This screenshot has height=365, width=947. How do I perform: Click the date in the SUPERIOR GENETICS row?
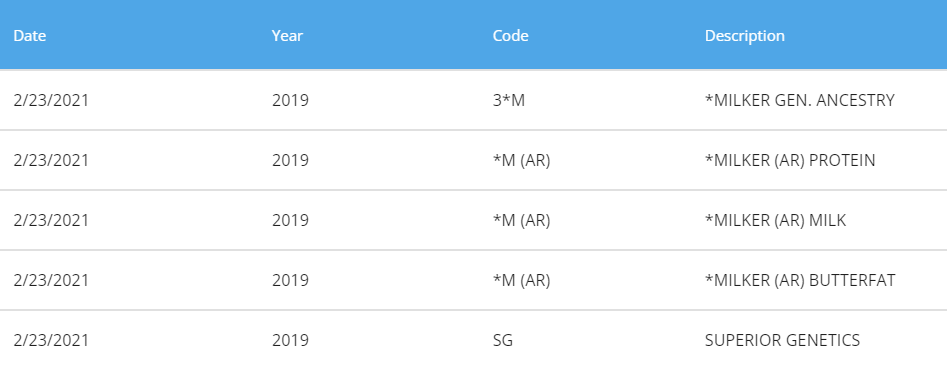[51, 340]
